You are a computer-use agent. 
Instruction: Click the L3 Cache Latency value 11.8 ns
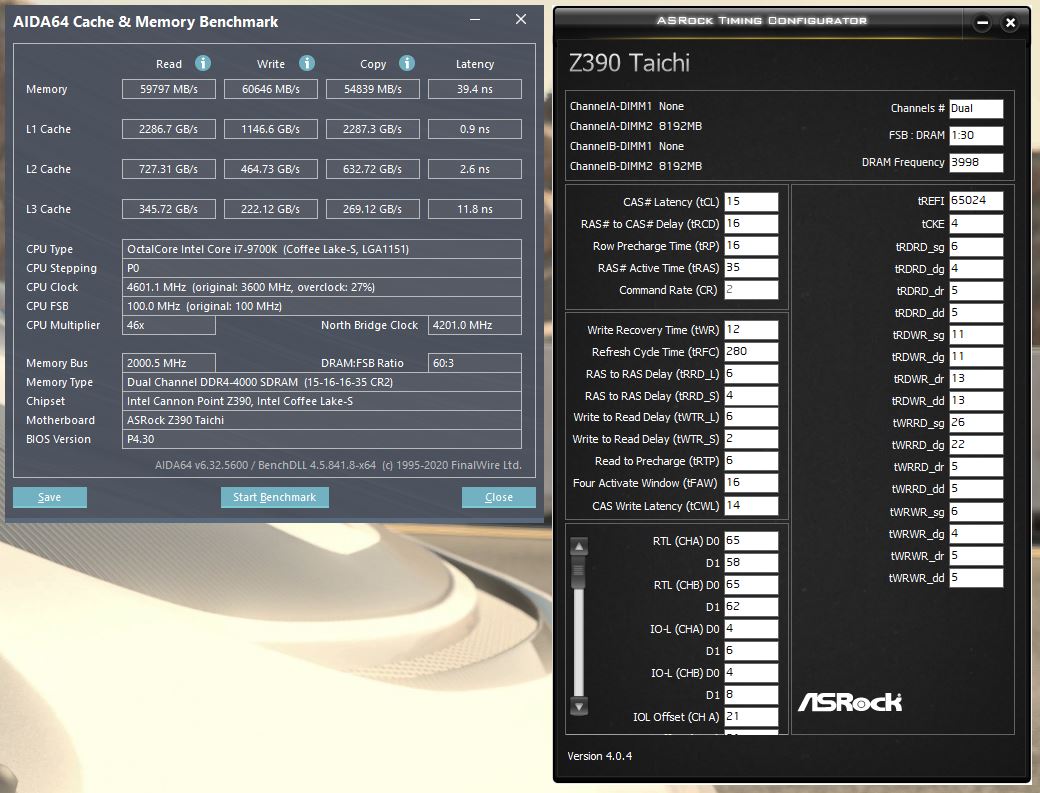475,209
